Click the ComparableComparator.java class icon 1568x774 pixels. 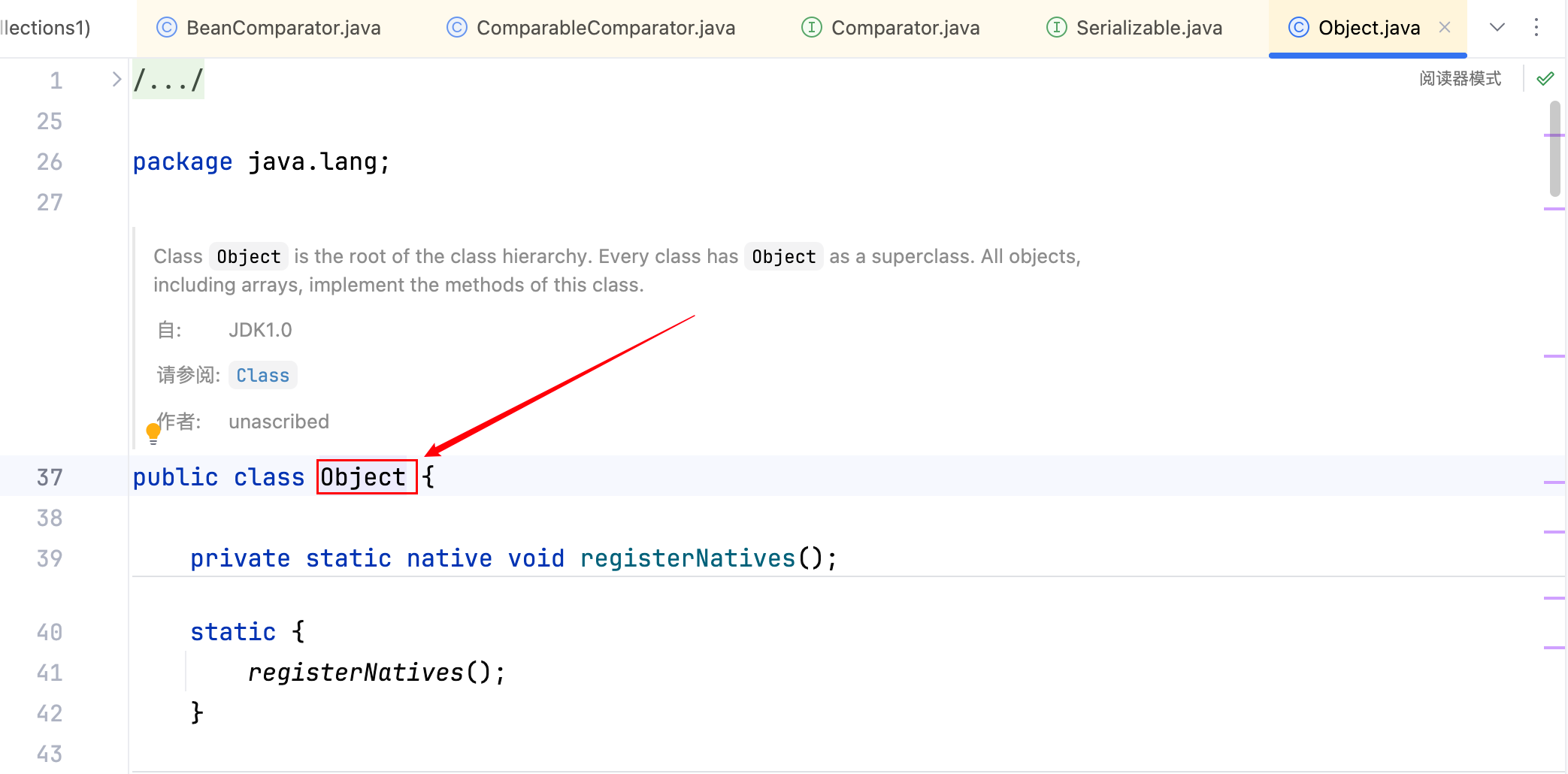click(x=456, y=28)
